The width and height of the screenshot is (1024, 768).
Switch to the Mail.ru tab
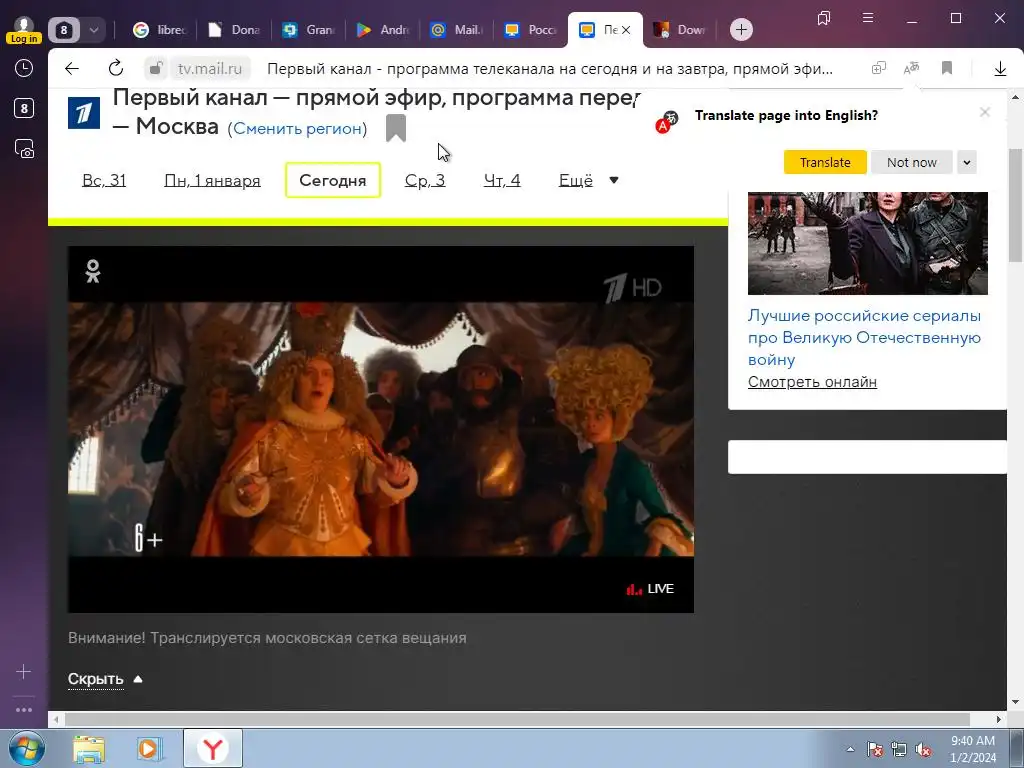coord(457,29)
